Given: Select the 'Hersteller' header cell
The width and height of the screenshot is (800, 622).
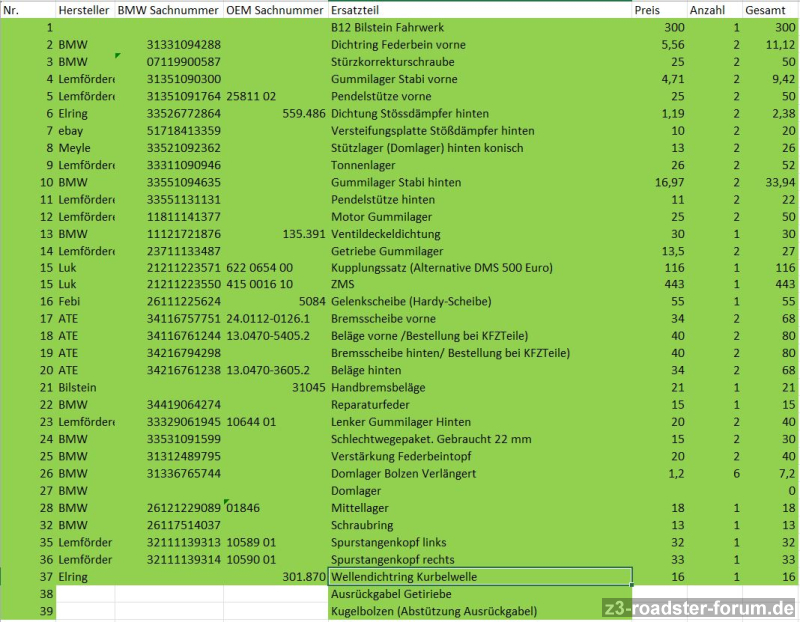Looking at the screenshot, I should 85,10.
